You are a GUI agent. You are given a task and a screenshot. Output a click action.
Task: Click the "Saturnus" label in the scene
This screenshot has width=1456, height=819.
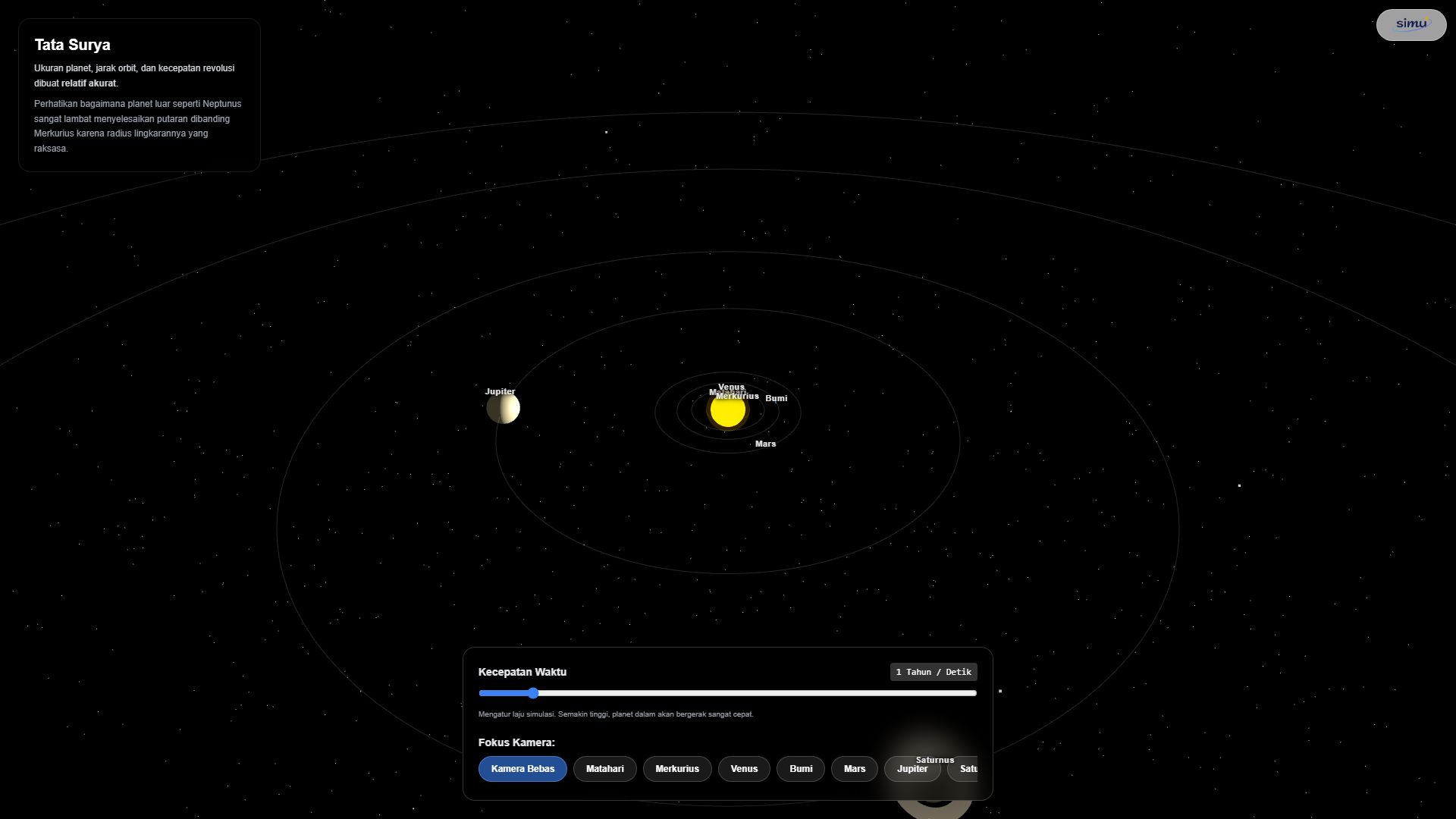[935, 760]
